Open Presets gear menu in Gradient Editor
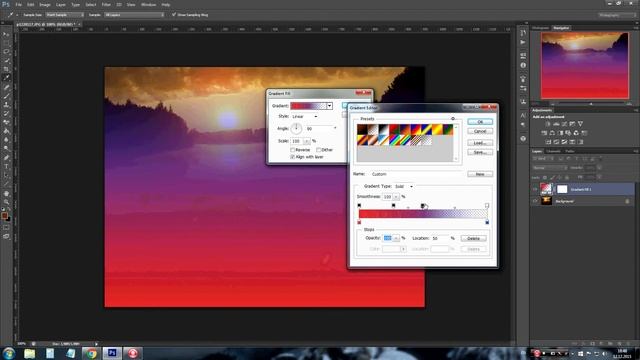This screenshot has width=640, height=360. (x=453, y=119)
